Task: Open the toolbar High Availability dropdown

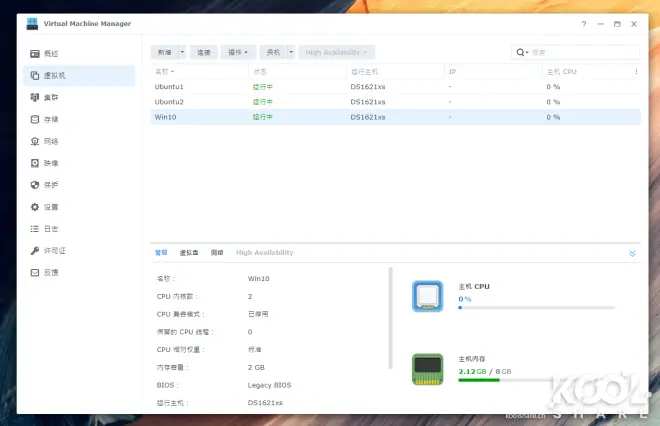Action: (x=336, y=52)
